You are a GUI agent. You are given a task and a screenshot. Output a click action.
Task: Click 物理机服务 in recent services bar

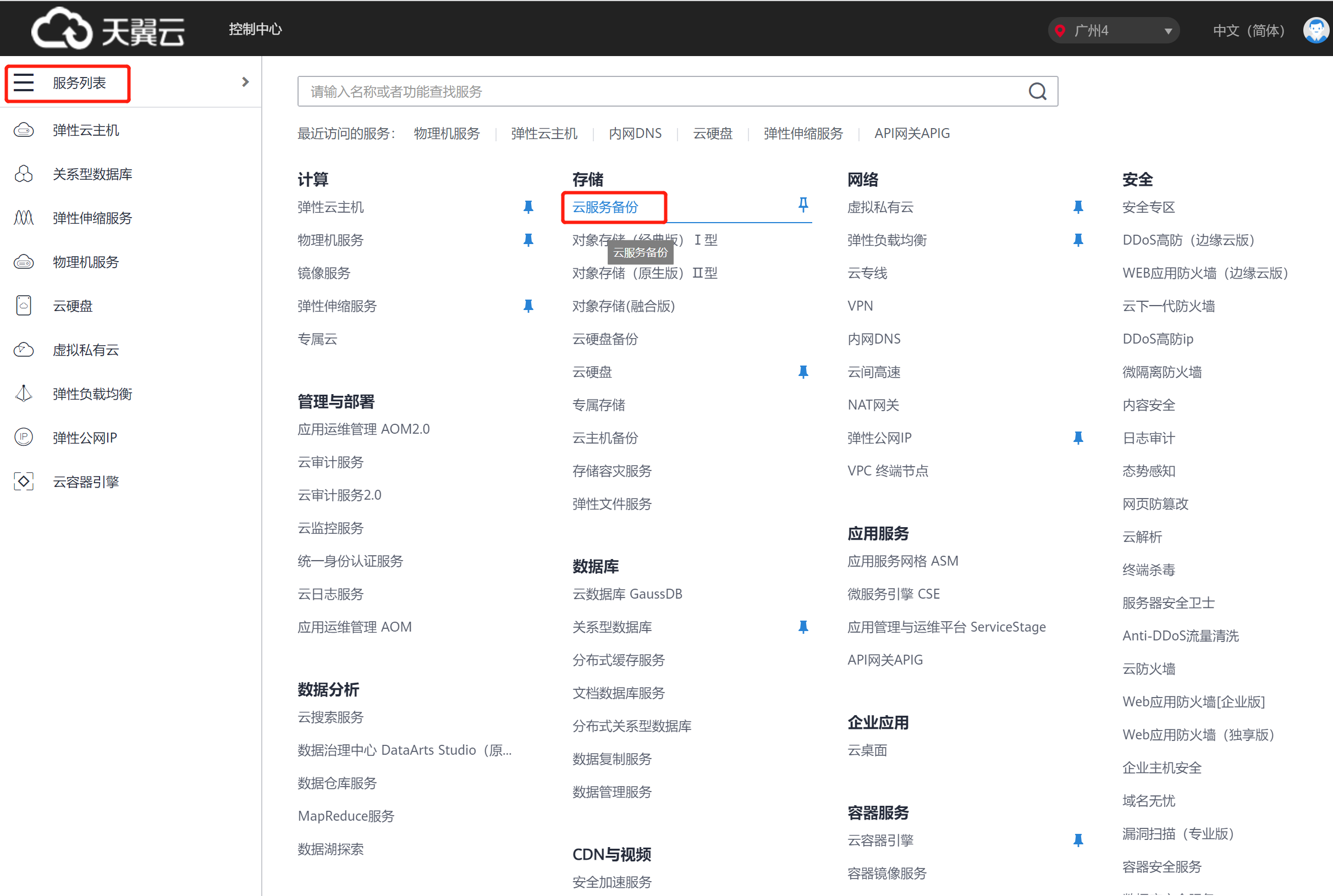pyautogui.click(x=447, y=133)
